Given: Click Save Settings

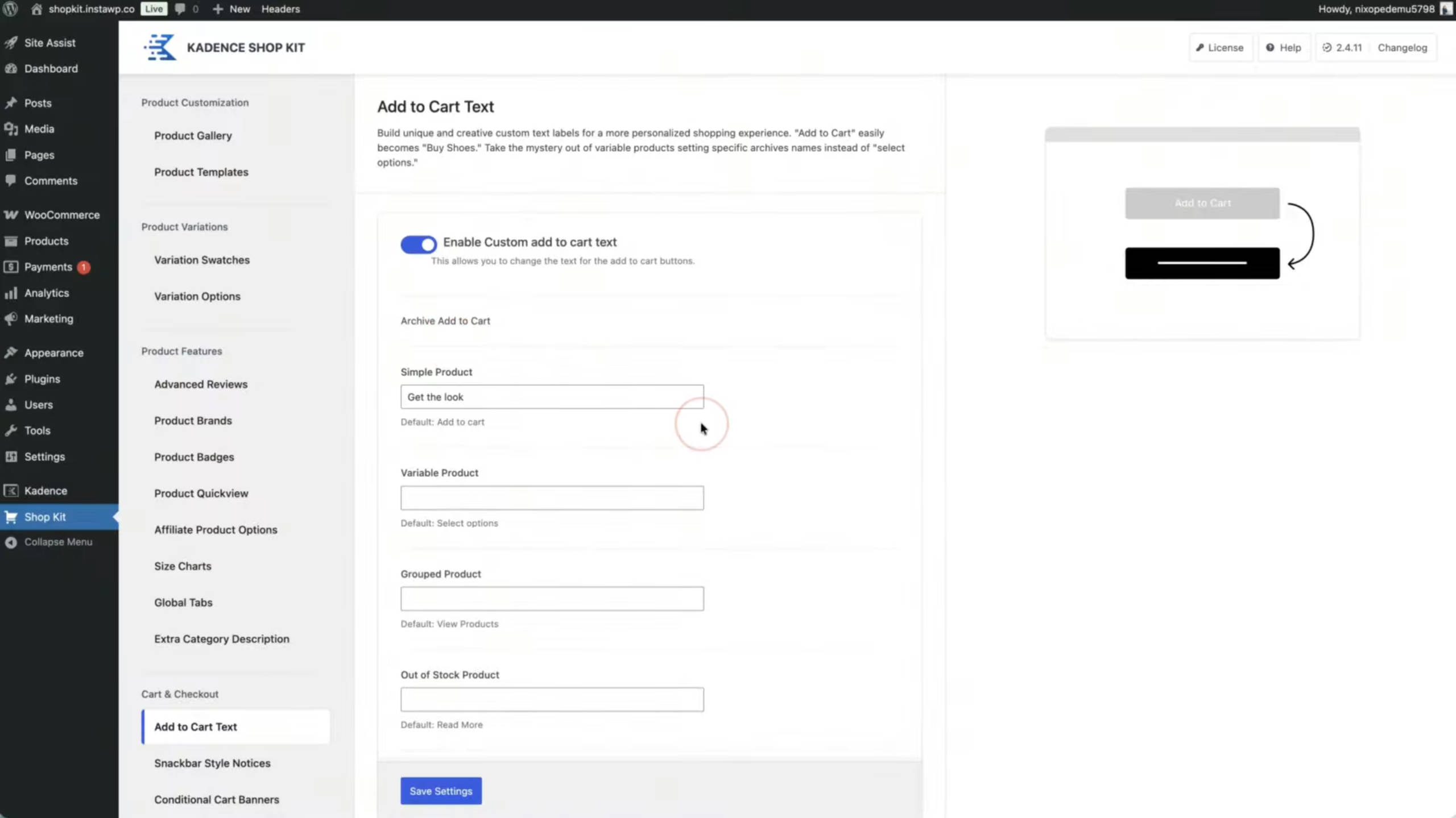Looking at the screenshot, I should [441, 790].
